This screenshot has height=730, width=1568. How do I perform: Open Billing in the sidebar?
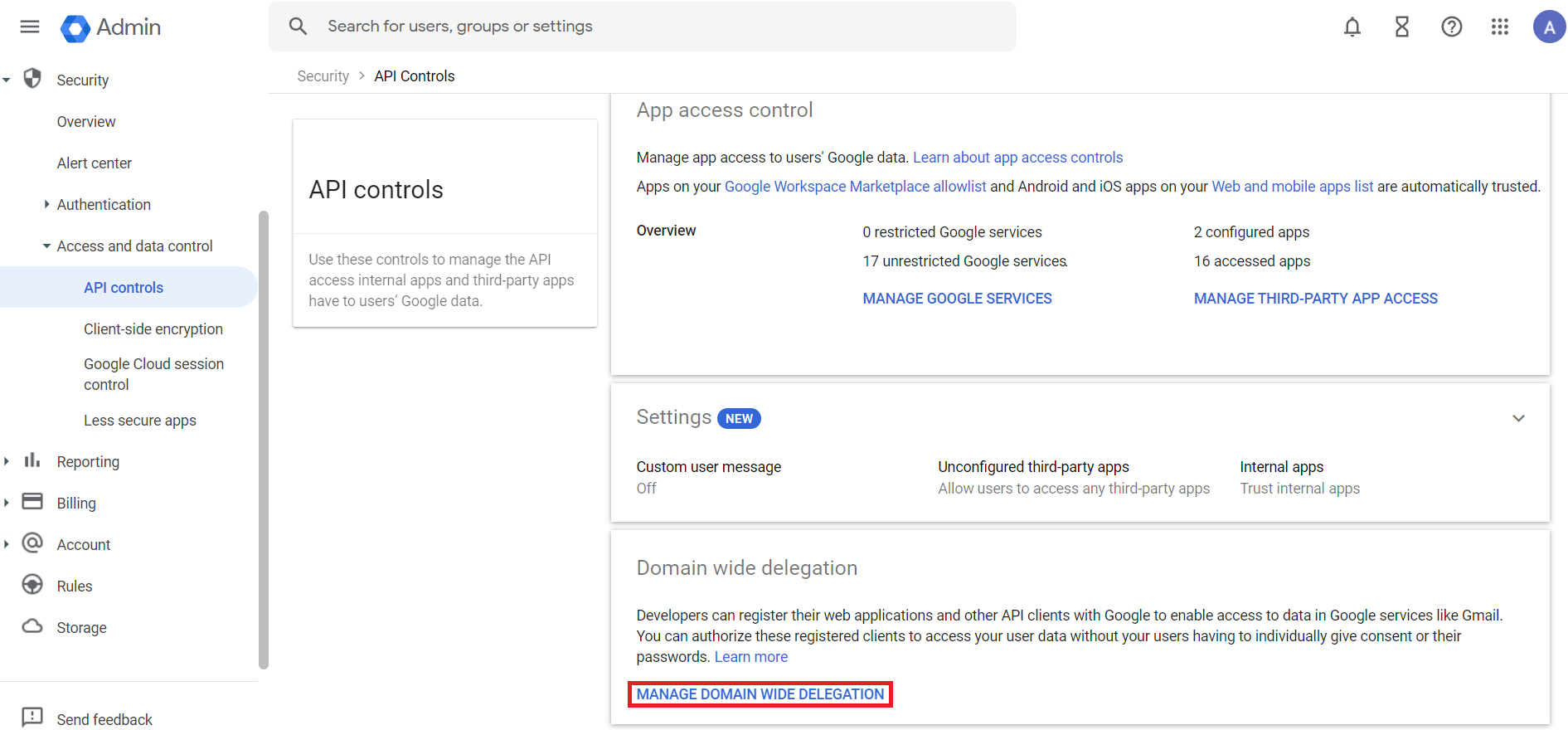(x=76, y=504)
